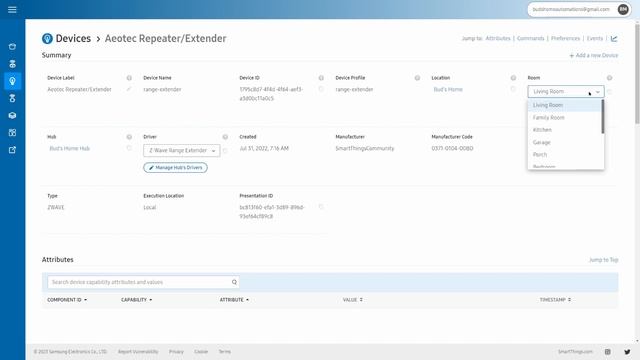Click Jump to Top link
The image size is (640, 360).
pos(603,260)
